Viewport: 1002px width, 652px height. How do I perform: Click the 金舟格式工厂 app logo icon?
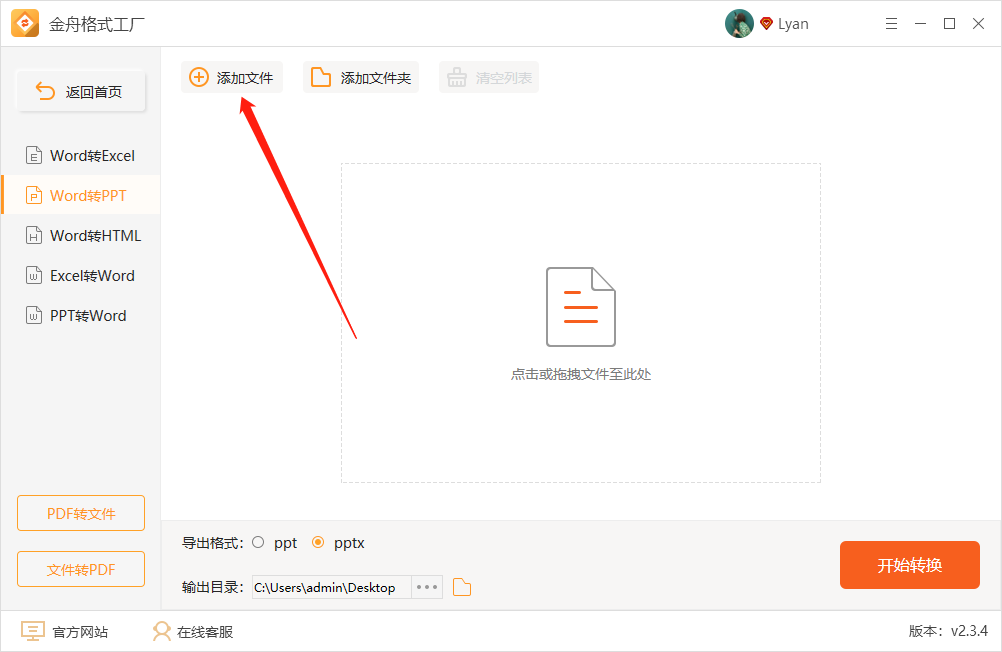25,24
